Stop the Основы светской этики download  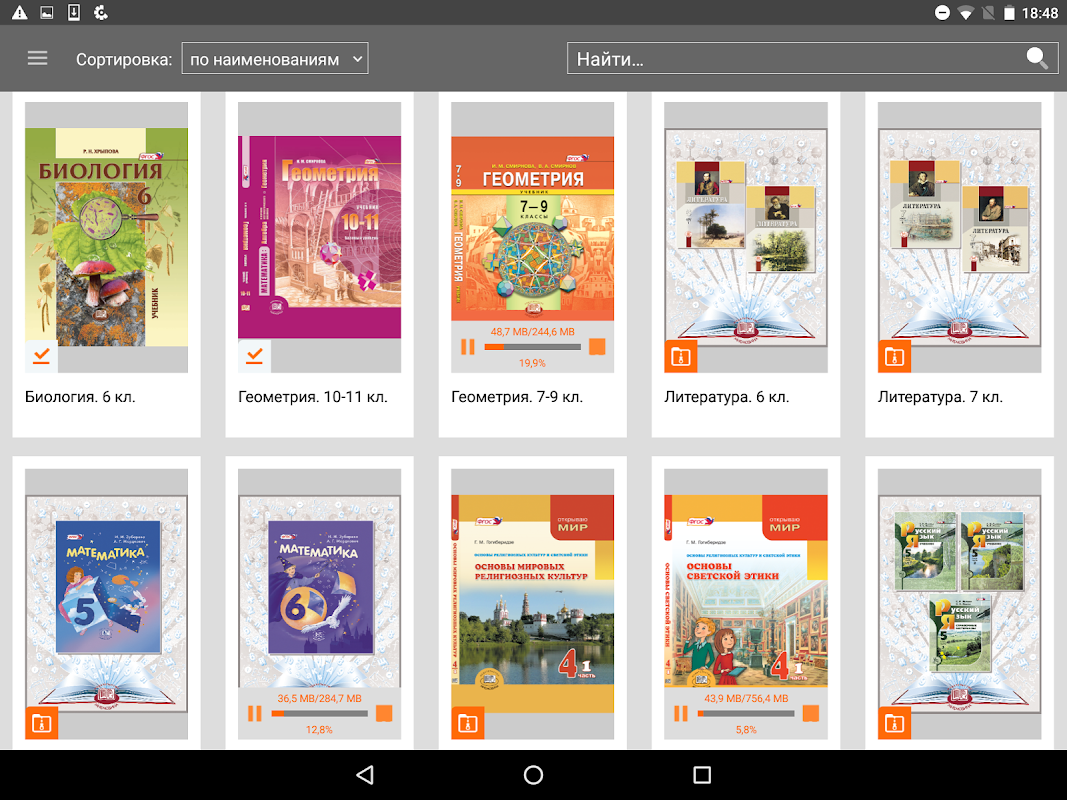pyautogui.click(x=810, y=714)
